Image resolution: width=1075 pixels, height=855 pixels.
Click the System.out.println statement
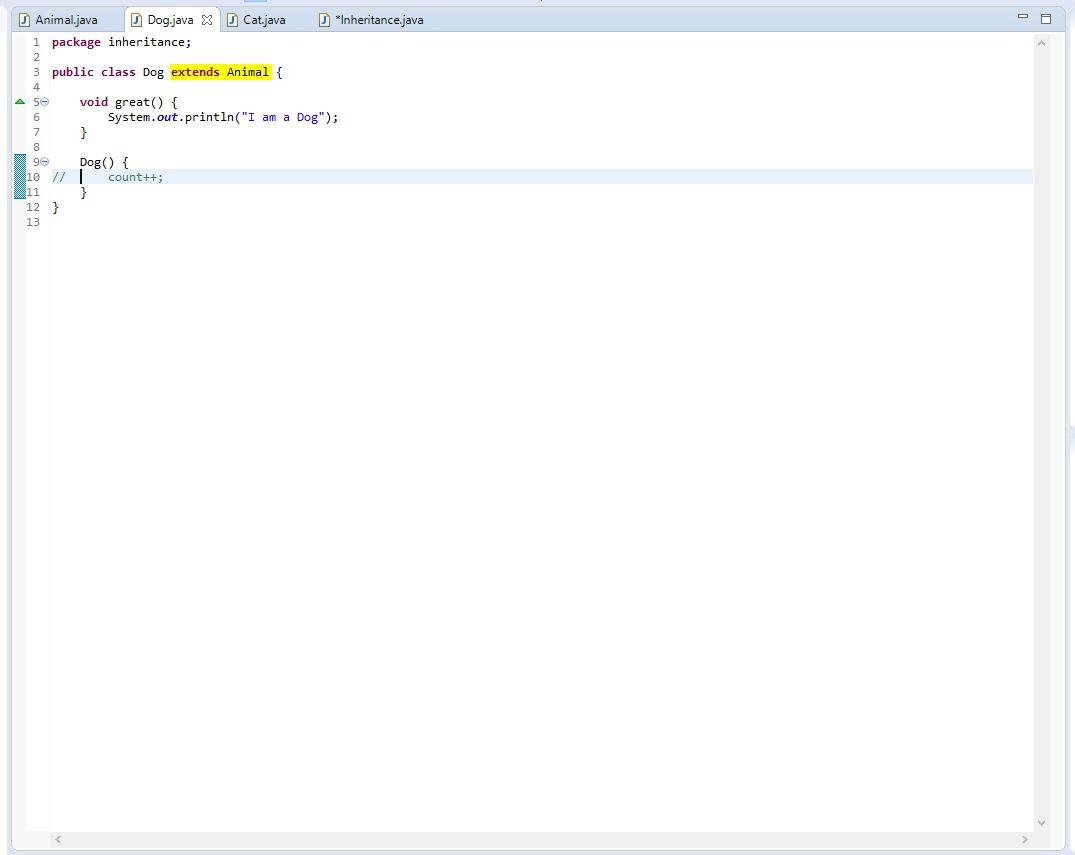pos(223,117)
